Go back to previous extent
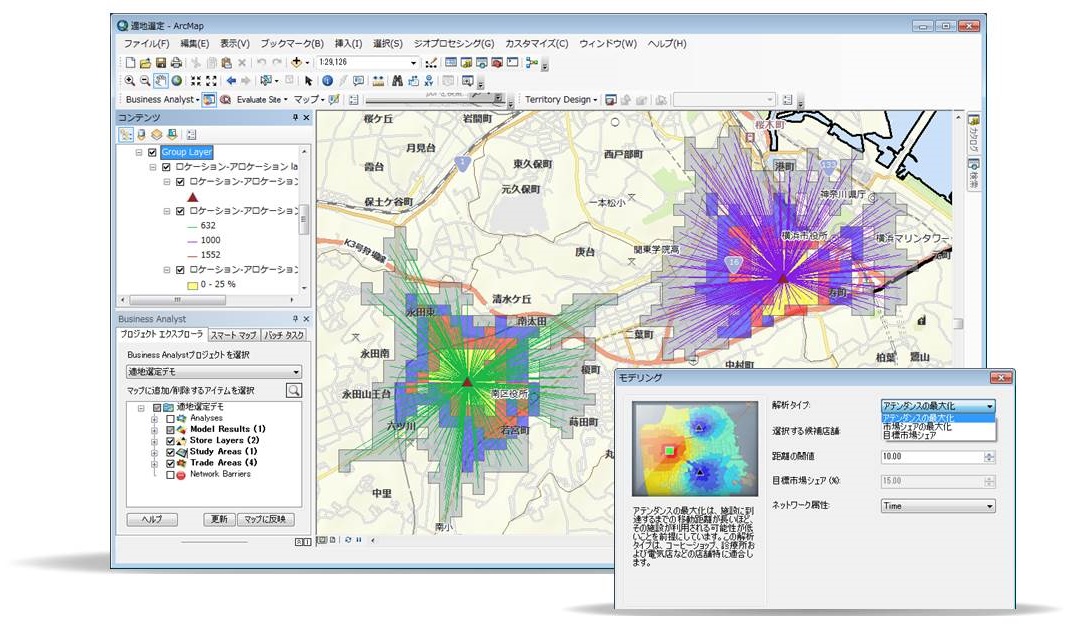 (231, 81)
